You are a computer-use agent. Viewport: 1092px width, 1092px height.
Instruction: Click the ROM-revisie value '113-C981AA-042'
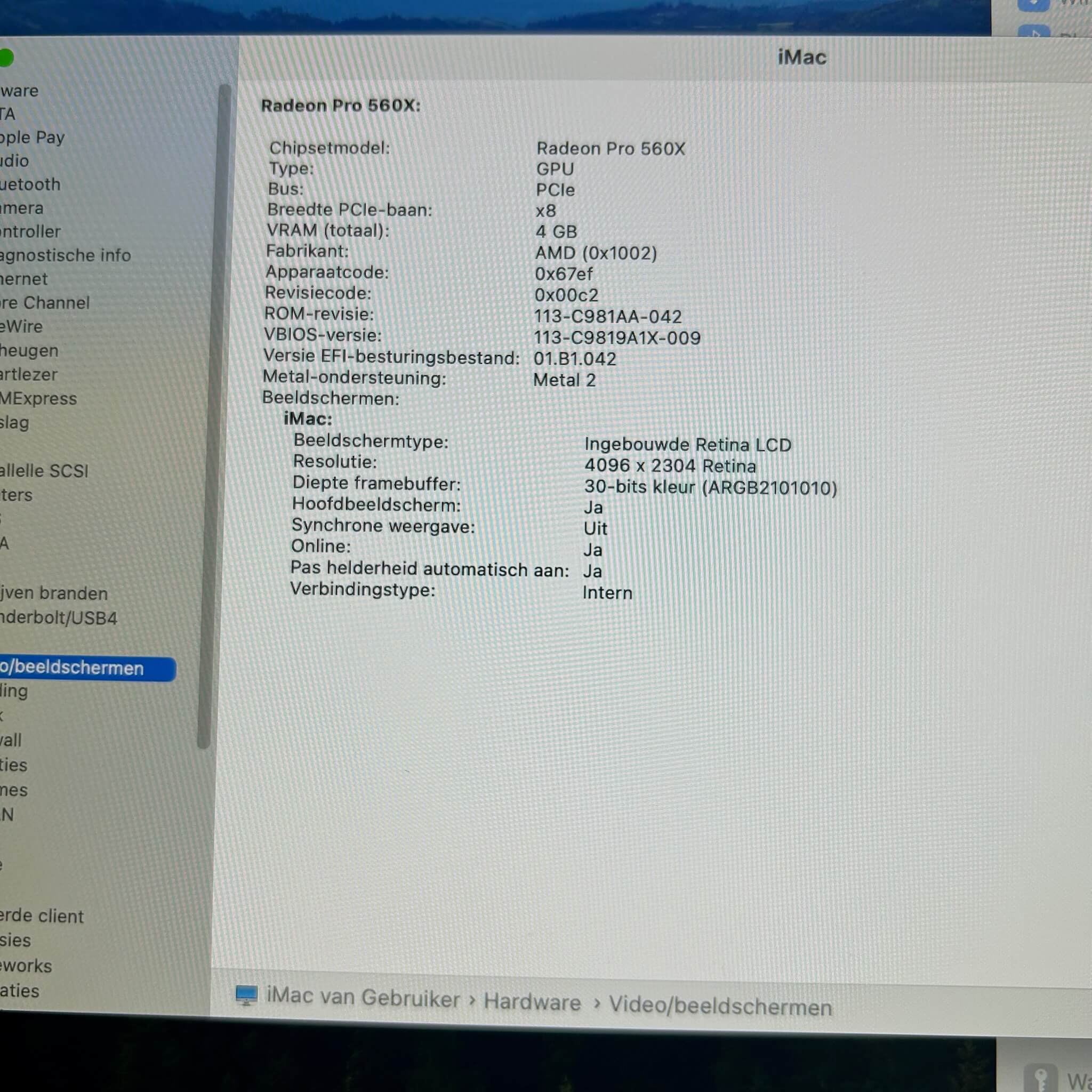coord(608,317)
